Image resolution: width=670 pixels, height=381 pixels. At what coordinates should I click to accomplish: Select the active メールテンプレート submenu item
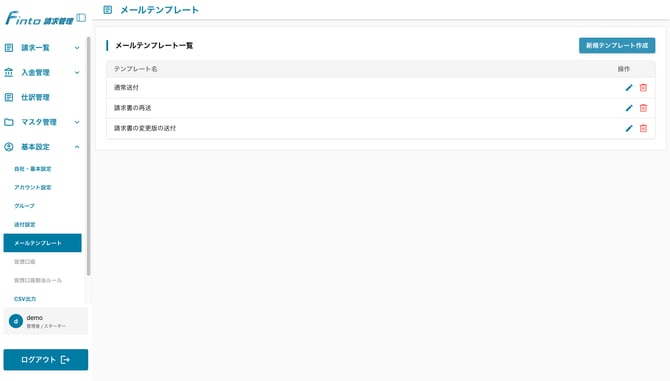pyautogui.click(x=42, y=243)
